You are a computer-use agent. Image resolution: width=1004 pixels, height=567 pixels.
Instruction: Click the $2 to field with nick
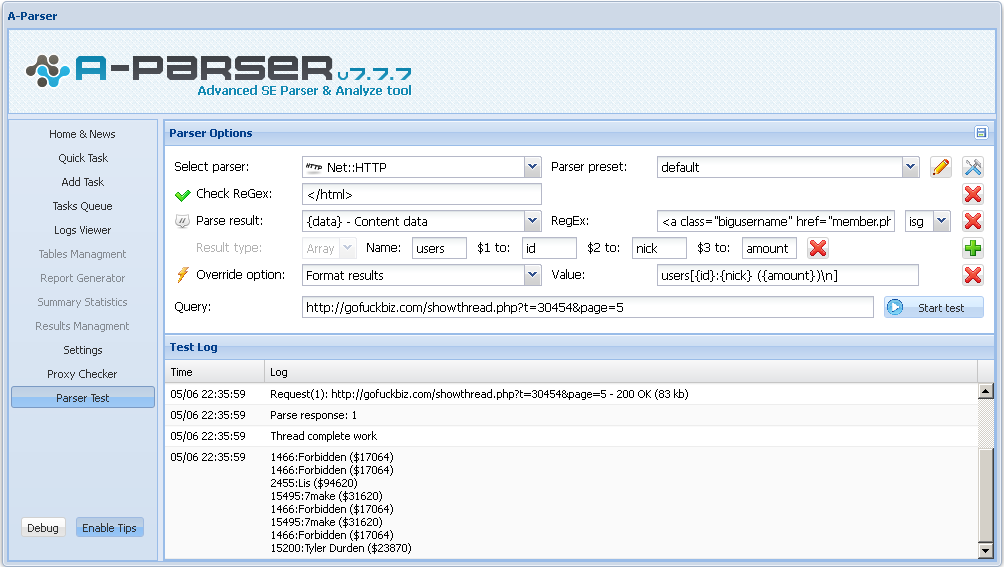click(660, 248)
